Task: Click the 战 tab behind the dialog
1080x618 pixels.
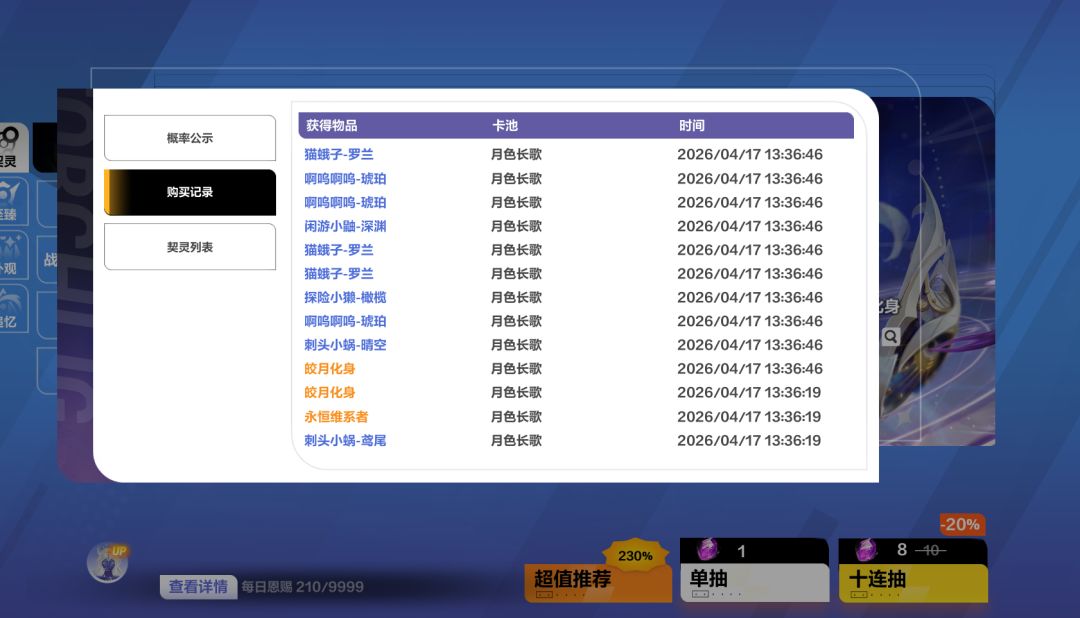Action: pyautogui.click(x=50, y=260)
